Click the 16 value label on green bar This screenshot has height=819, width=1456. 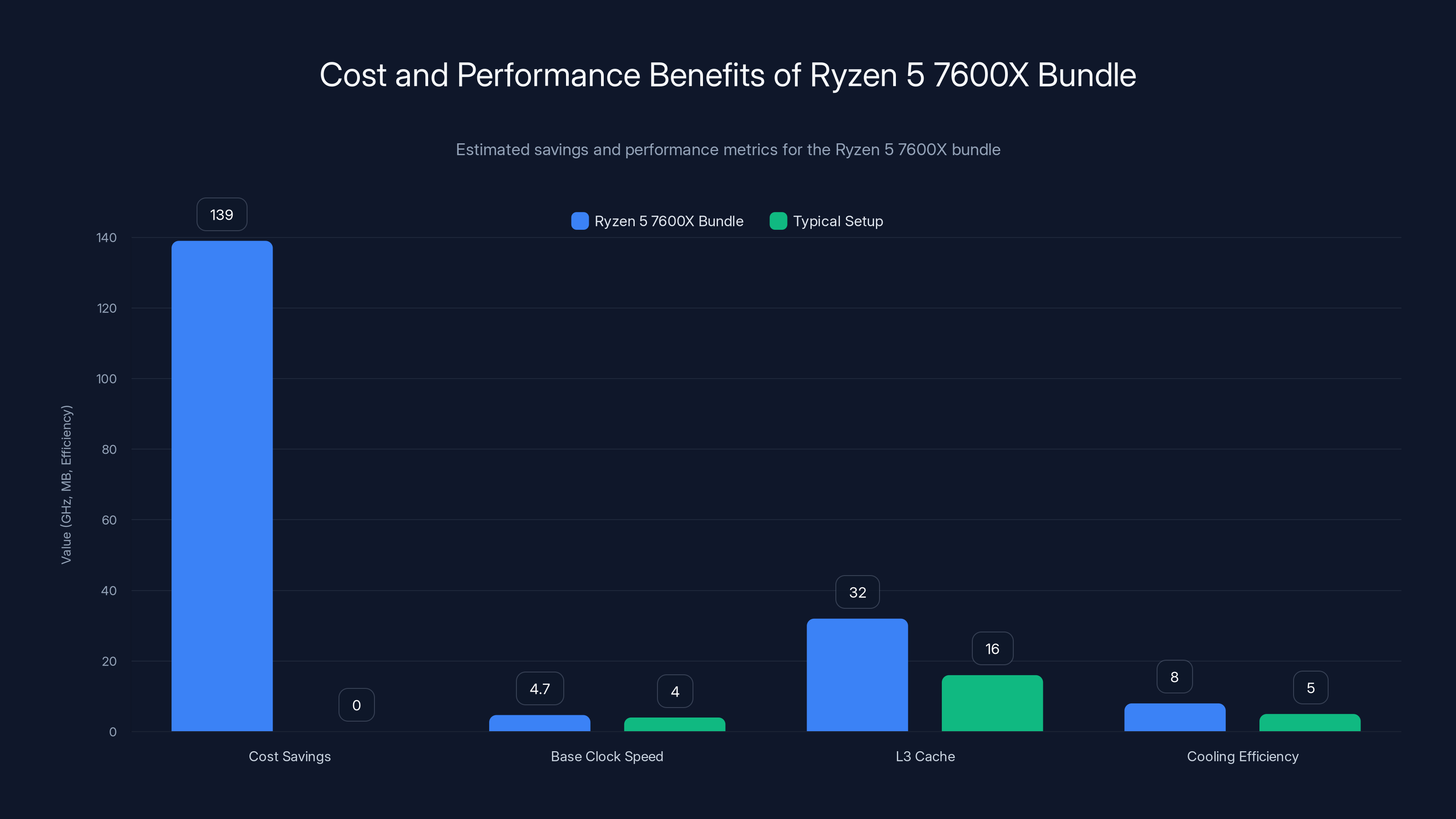point(992,648)
